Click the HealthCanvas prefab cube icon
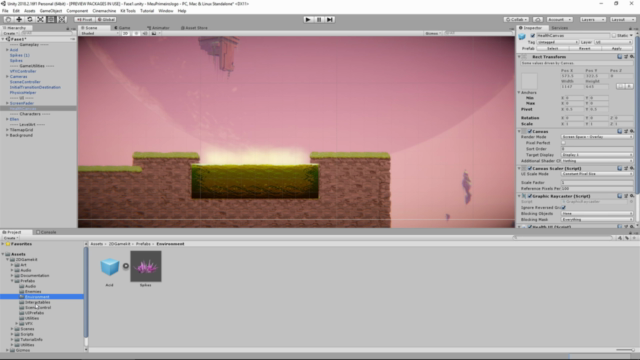This screenshot has height=360, width=640. point(522,37)
